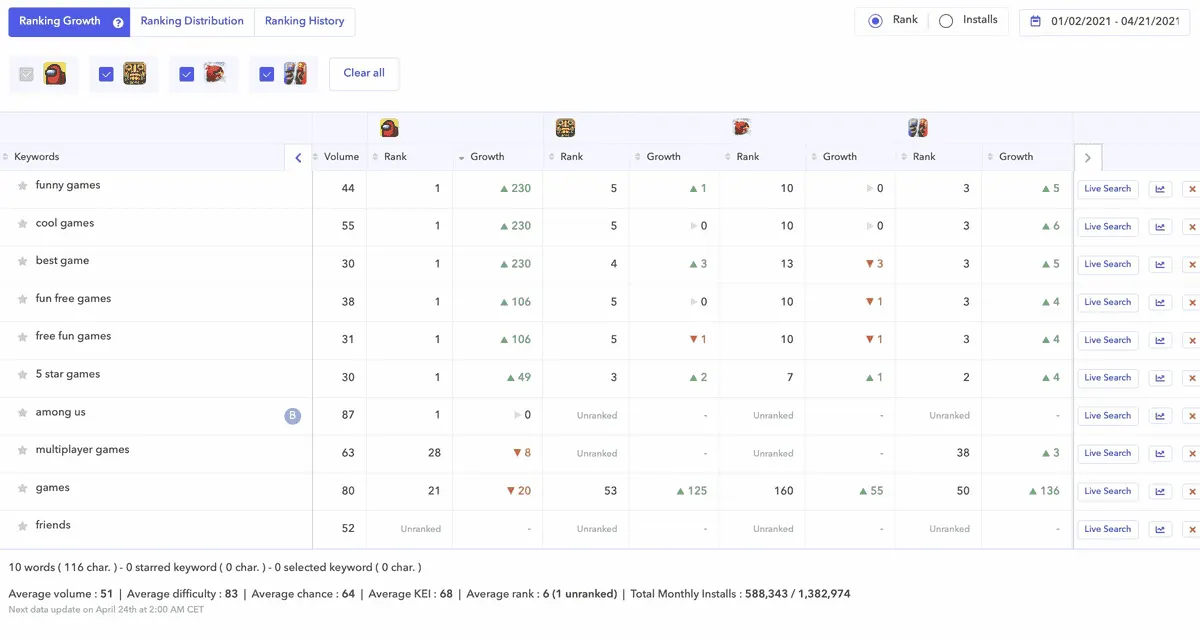Click the Ranking Growth help question mark
This screenshot has width=1200, height=640.
tap(118, 22)
